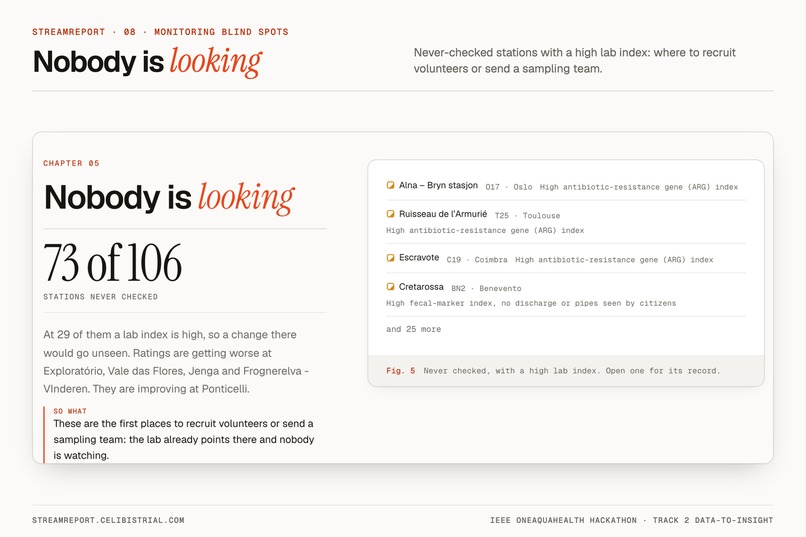806x537 pixels.
Task: Open the Alna – Bryn stasjon station record
Action: 566,186
